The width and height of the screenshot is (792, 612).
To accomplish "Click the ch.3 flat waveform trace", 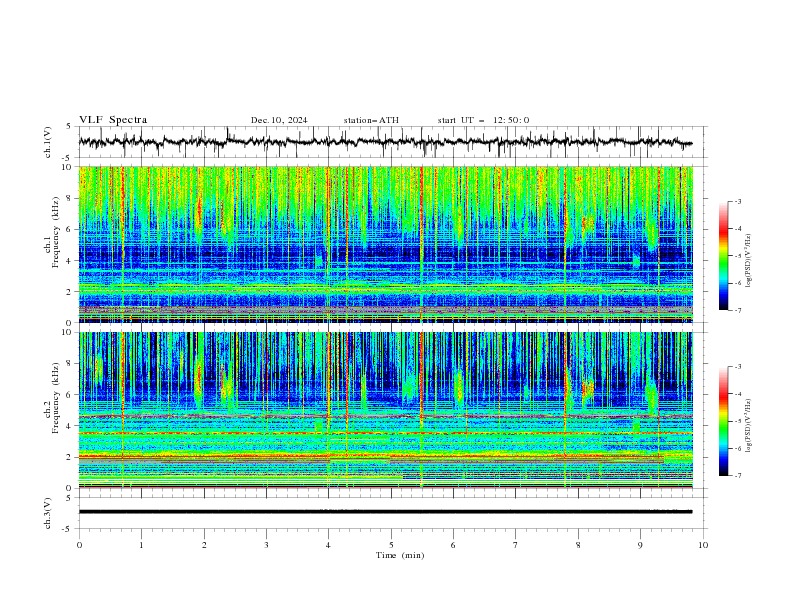I will tap(385, 512).
